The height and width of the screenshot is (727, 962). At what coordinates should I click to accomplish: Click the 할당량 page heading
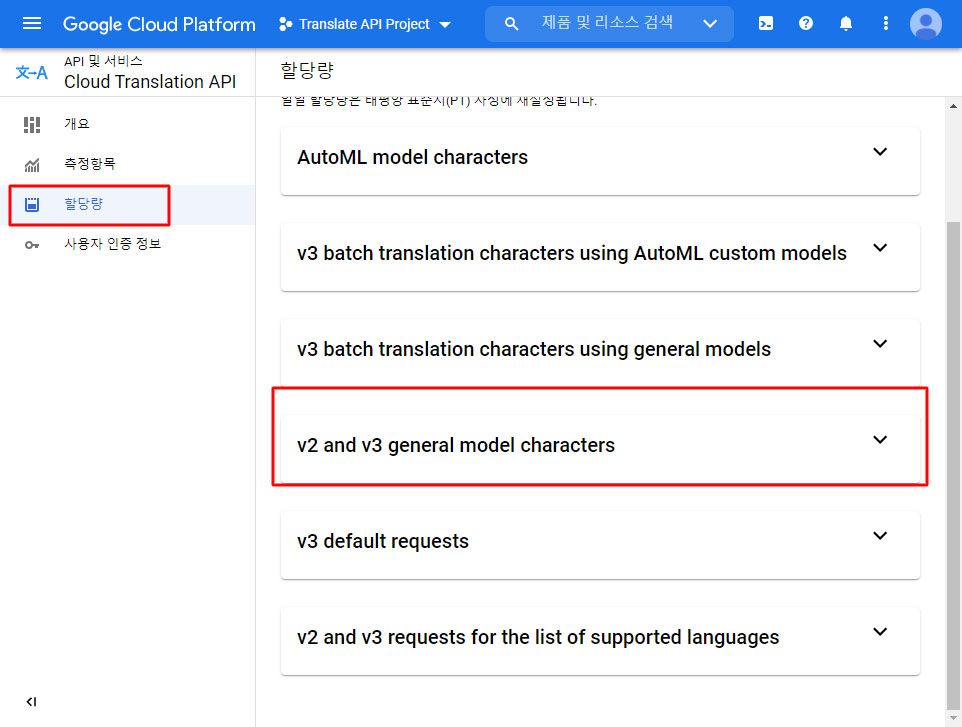(307, 70)
